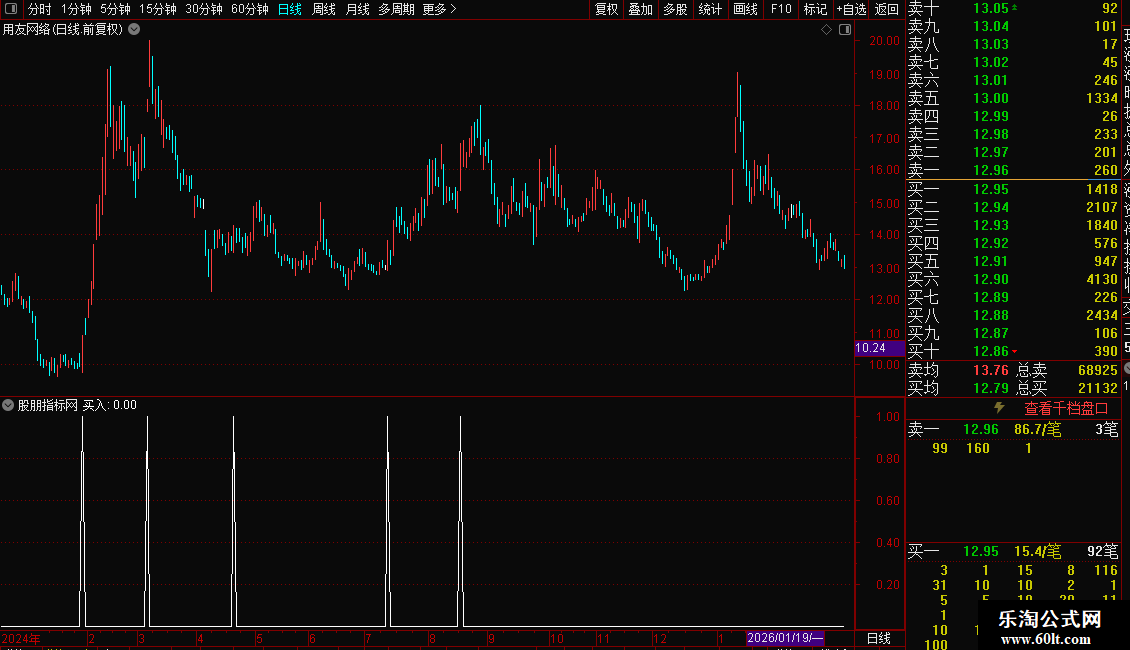Select the 买六 12.90 order book row
1130x650 pixels.
(1013, 279)
